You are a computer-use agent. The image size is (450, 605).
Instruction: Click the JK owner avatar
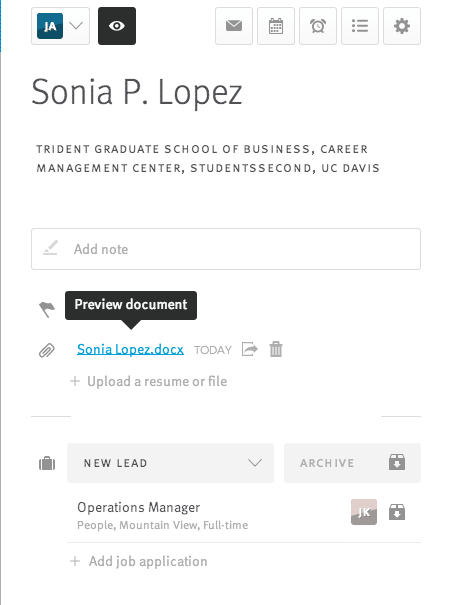(x=364, y=512)
